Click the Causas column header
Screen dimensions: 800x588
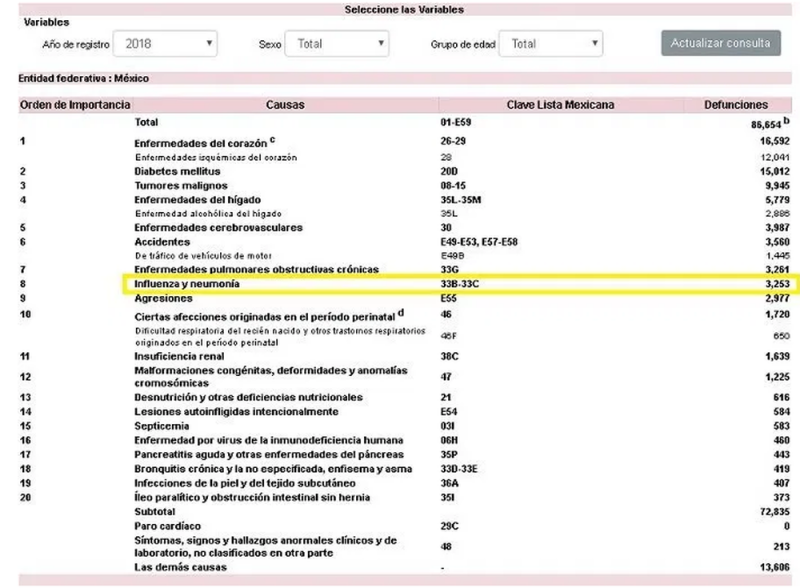tap(285, 104)
